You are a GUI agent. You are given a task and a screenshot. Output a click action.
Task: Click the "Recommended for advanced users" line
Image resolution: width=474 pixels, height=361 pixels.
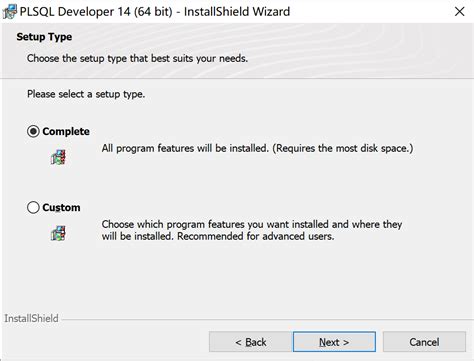(x=256, y=236)
